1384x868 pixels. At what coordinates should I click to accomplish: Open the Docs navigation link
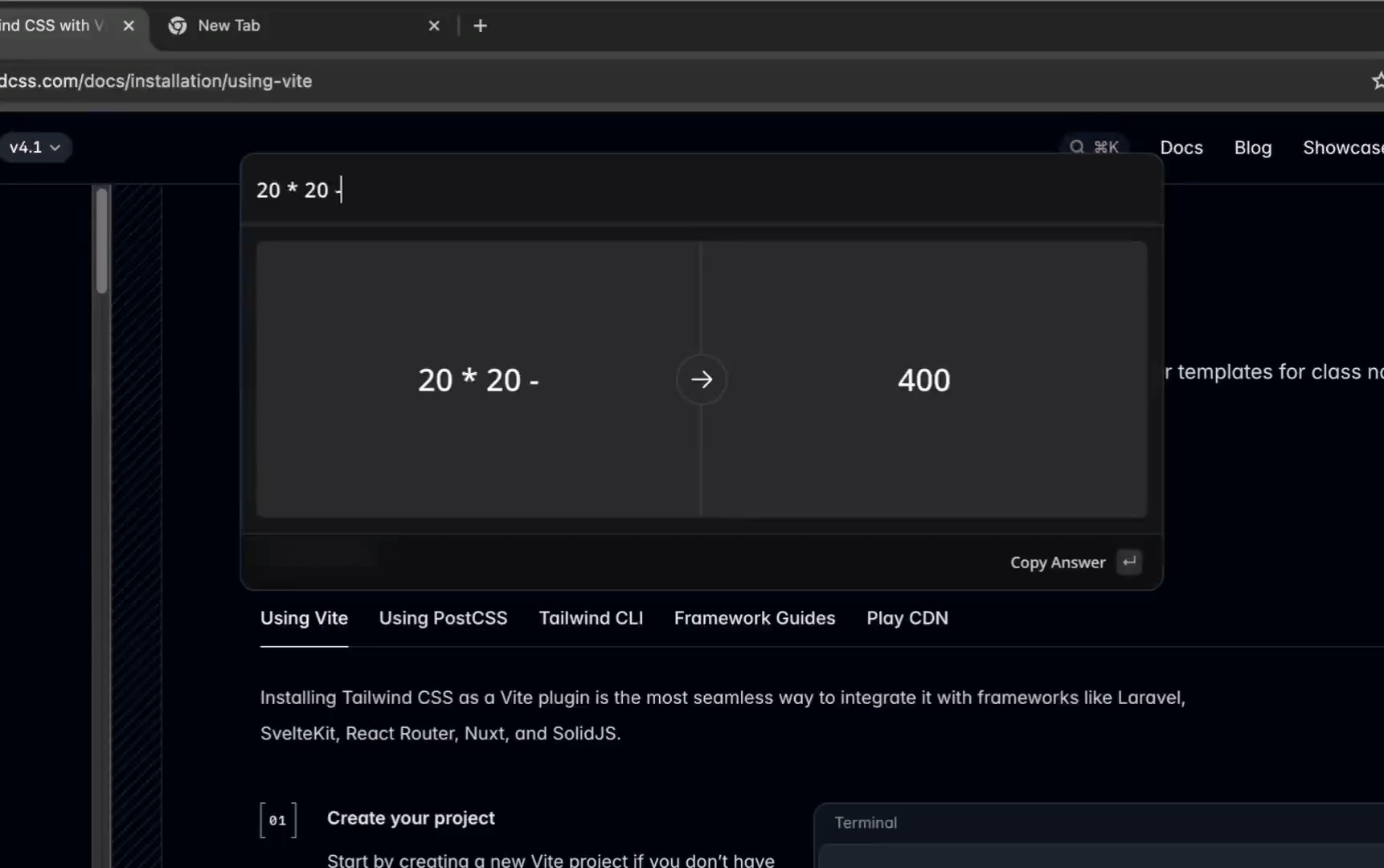coord(1181,148)
